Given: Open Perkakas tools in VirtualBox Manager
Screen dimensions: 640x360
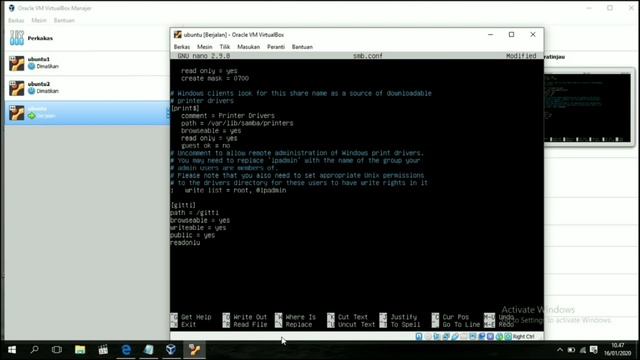Looking at the screenshot, I should coord(87,38).
